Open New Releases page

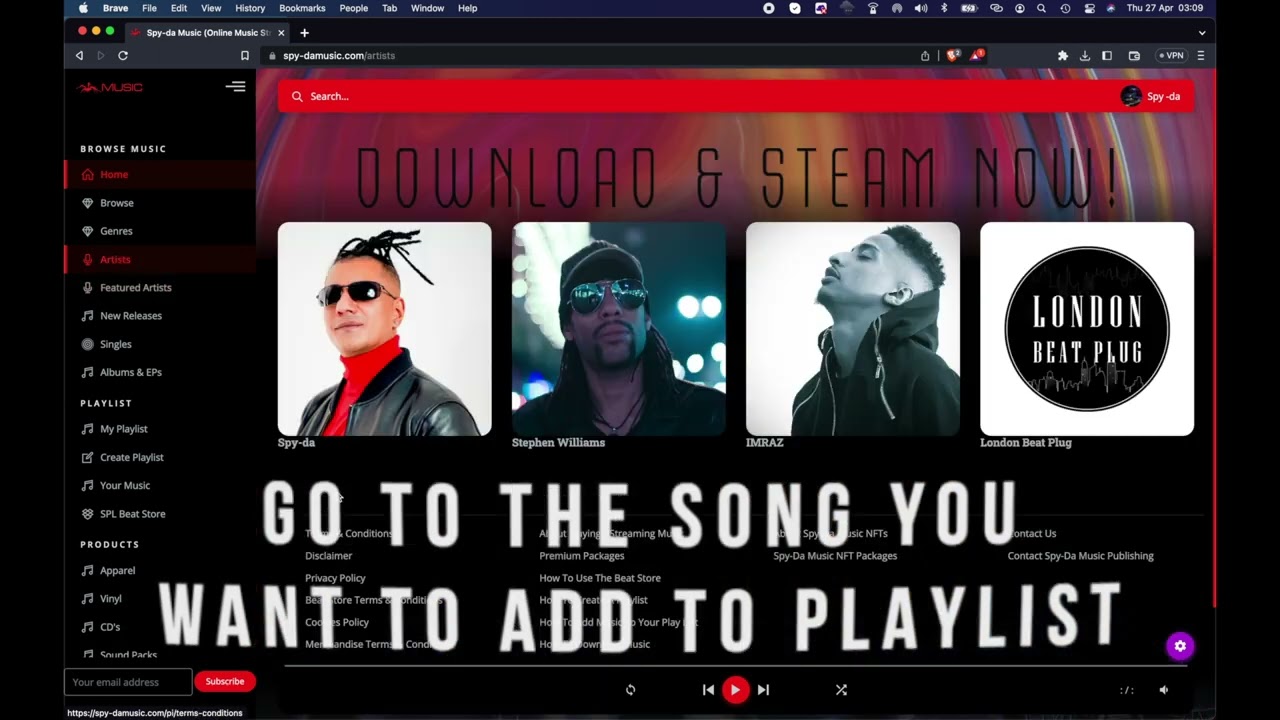coord(131,316)
